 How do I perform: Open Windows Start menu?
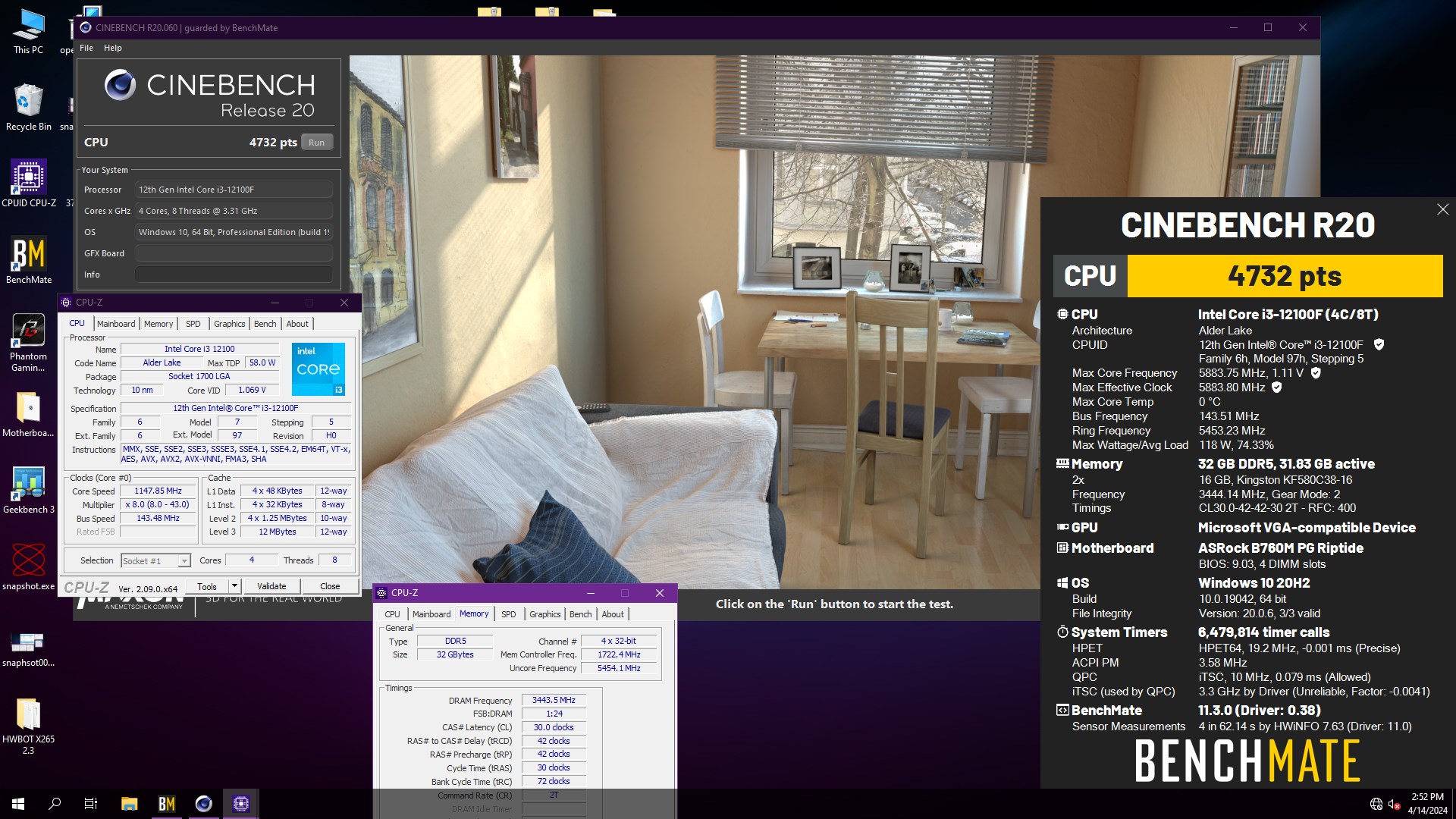[x=18, y=804]
